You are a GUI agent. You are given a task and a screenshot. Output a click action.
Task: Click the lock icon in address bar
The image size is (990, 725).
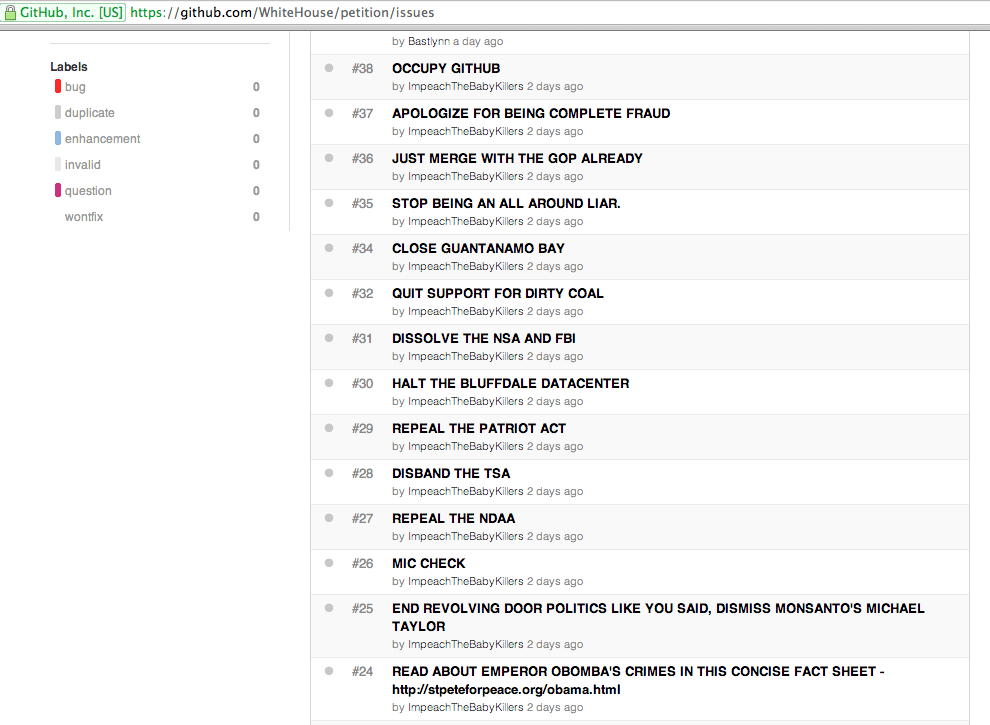10,13
